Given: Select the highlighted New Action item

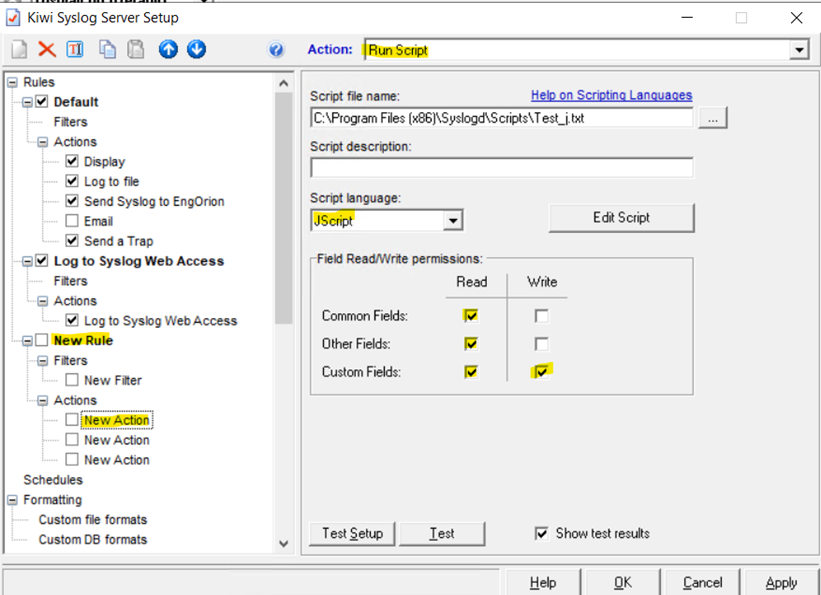Looking at the screenshot, I should (117, 420).
